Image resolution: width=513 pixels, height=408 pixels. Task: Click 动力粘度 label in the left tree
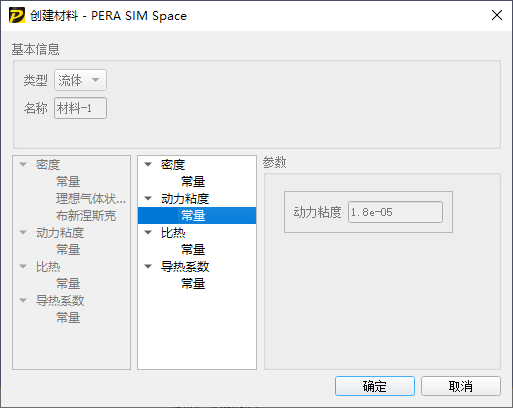click(60, 232)
